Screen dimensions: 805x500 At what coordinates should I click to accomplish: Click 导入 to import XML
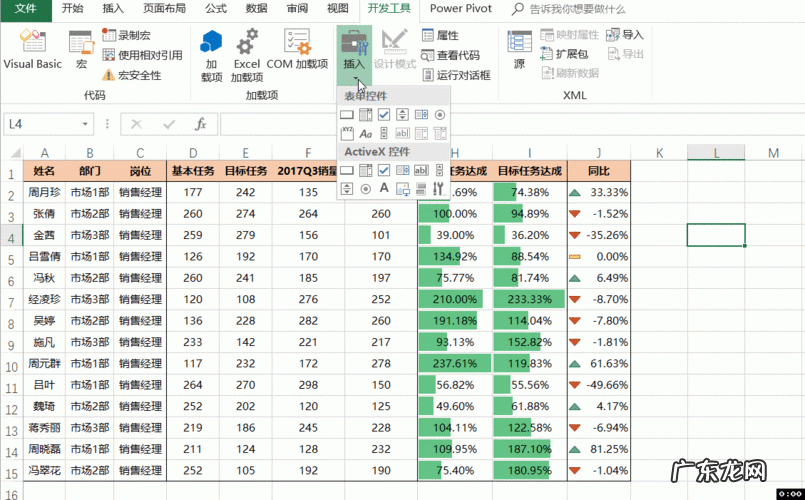(x=624, y=34)
